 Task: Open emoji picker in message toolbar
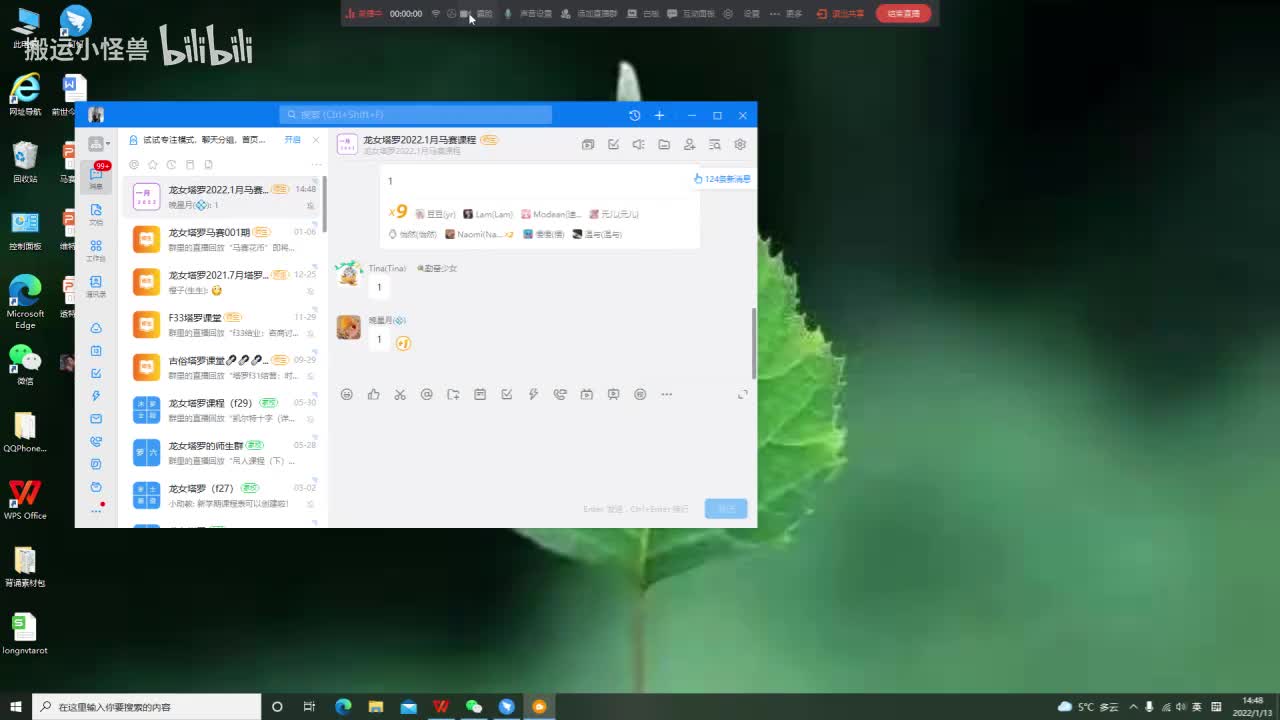(347, 394)
